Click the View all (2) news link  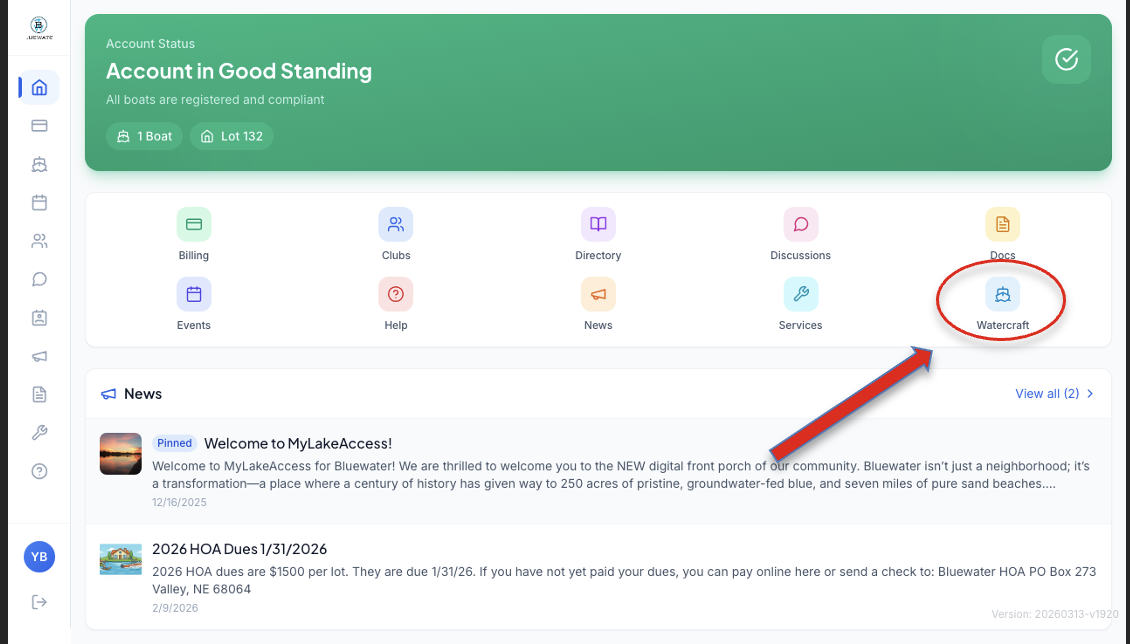pyautogui.click(x=1054, y=394)
